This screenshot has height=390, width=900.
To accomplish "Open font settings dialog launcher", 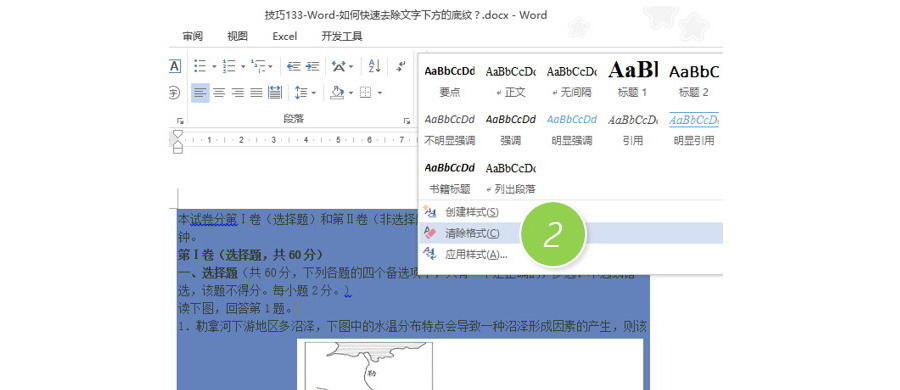I will pyautogui.click(x=180, y=121).
